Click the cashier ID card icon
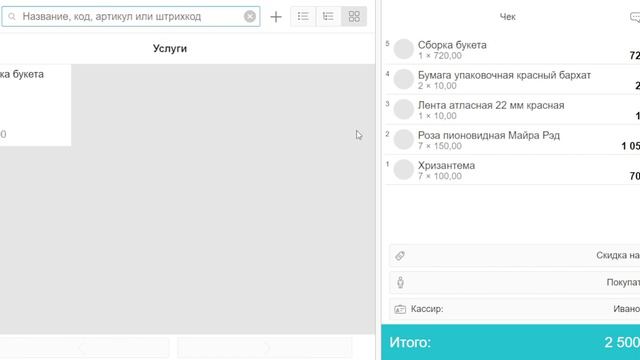The height and width of the screenshot is (360, 640). tap(400, 309)
